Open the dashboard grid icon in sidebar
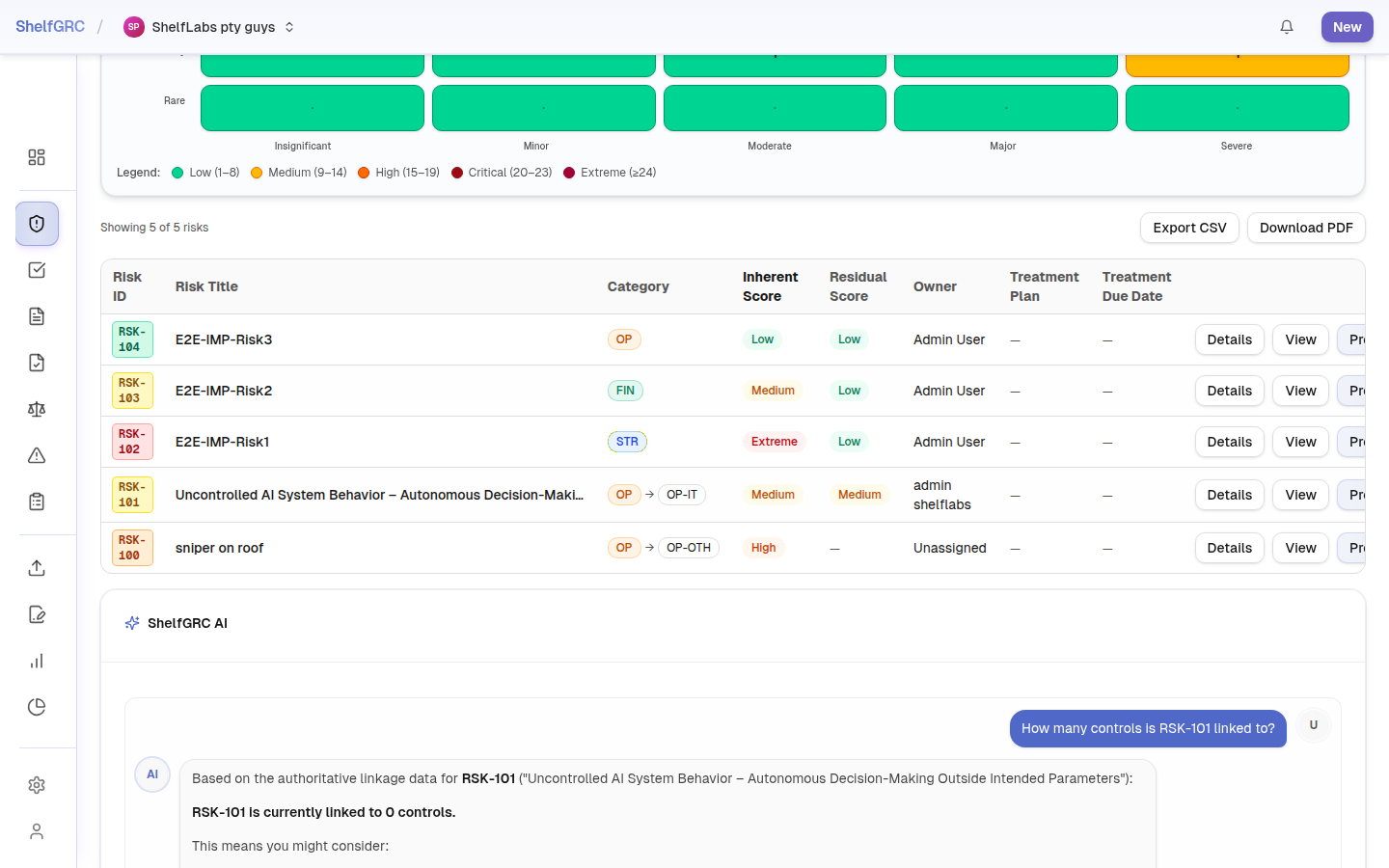 (37, 157)
